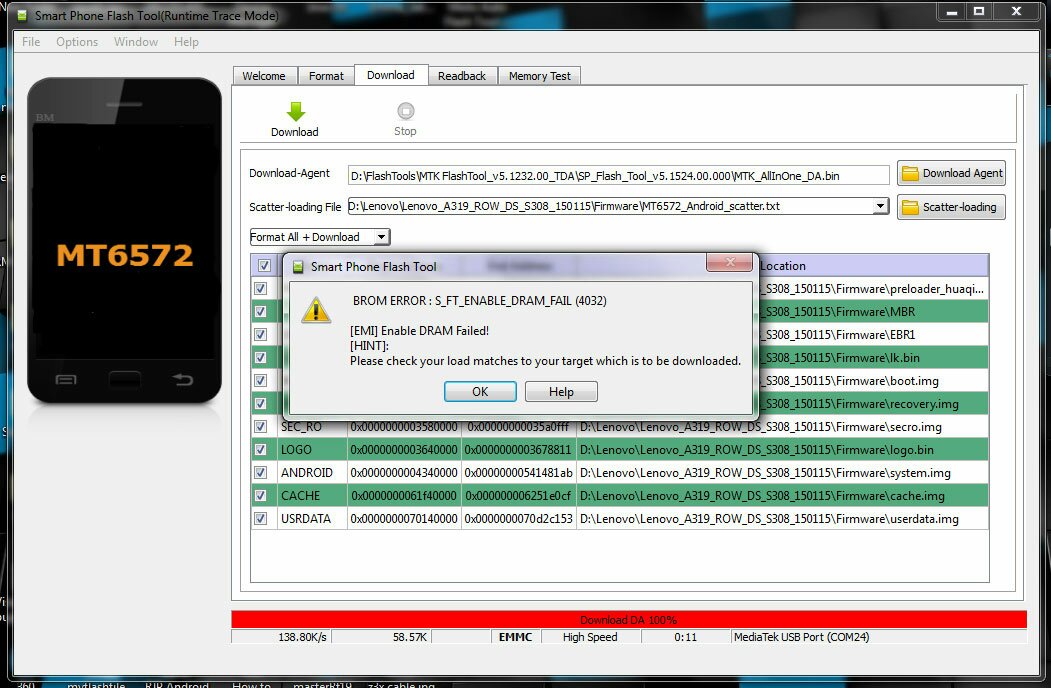Open the Help menu
Screen dimensions: 1051x688
point(186,42)
